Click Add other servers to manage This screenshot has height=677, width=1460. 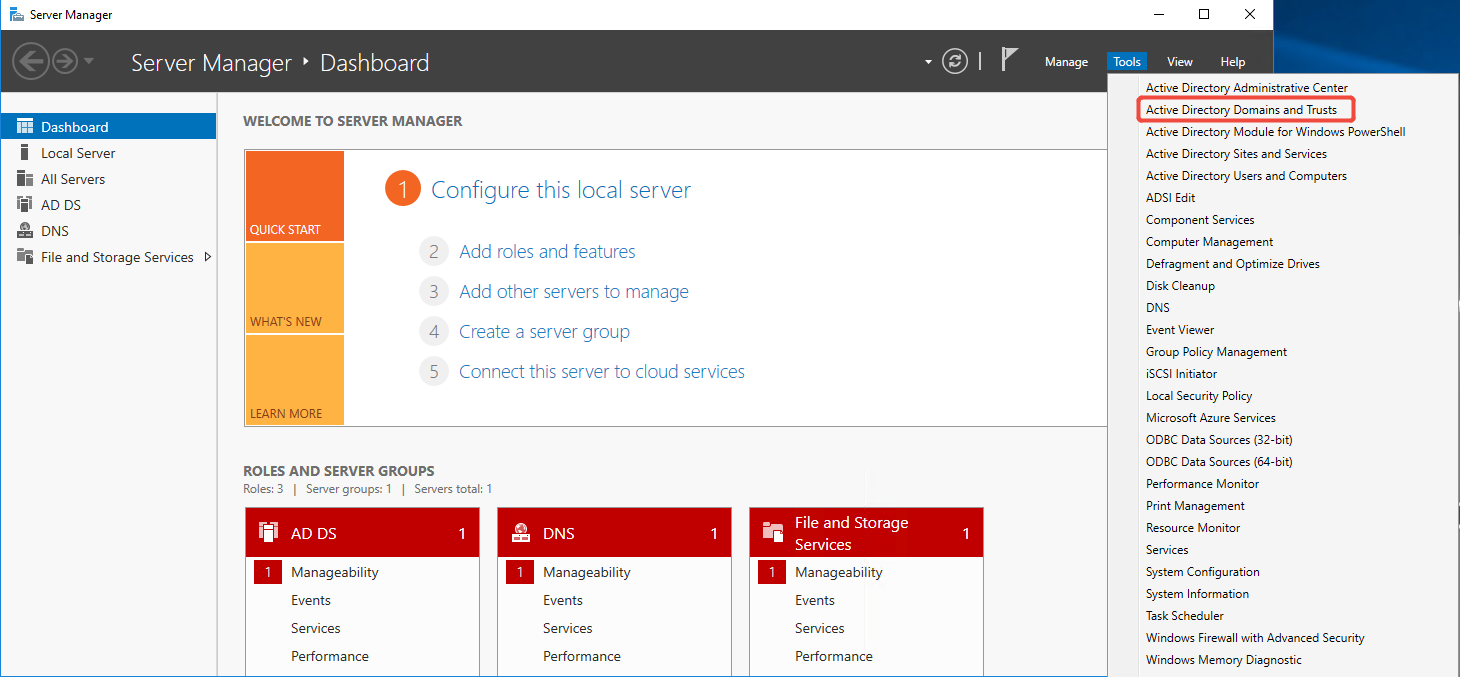tap(574, 292)
